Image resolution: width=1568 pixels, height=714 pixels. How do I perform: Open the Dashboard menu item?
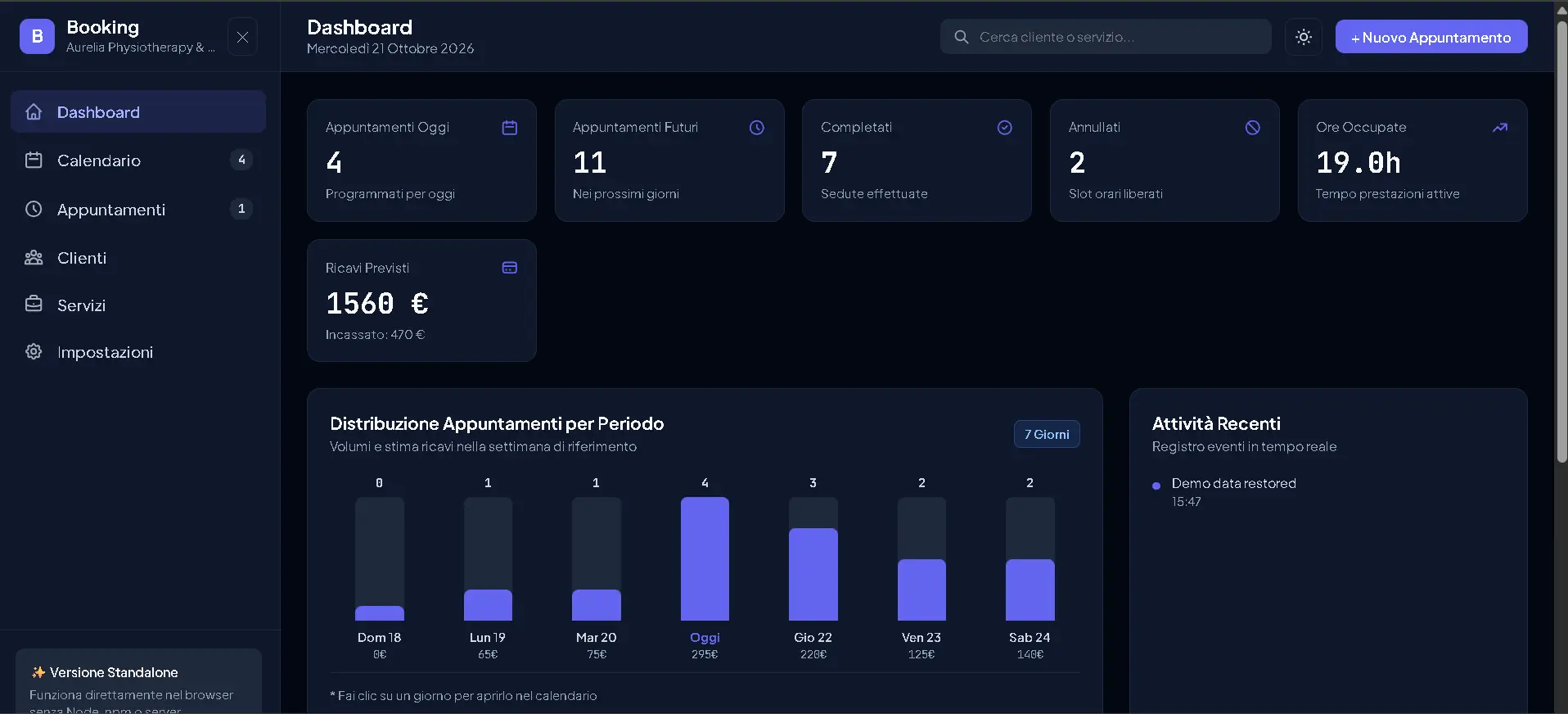pyautogui.click(x=138, y=112)
